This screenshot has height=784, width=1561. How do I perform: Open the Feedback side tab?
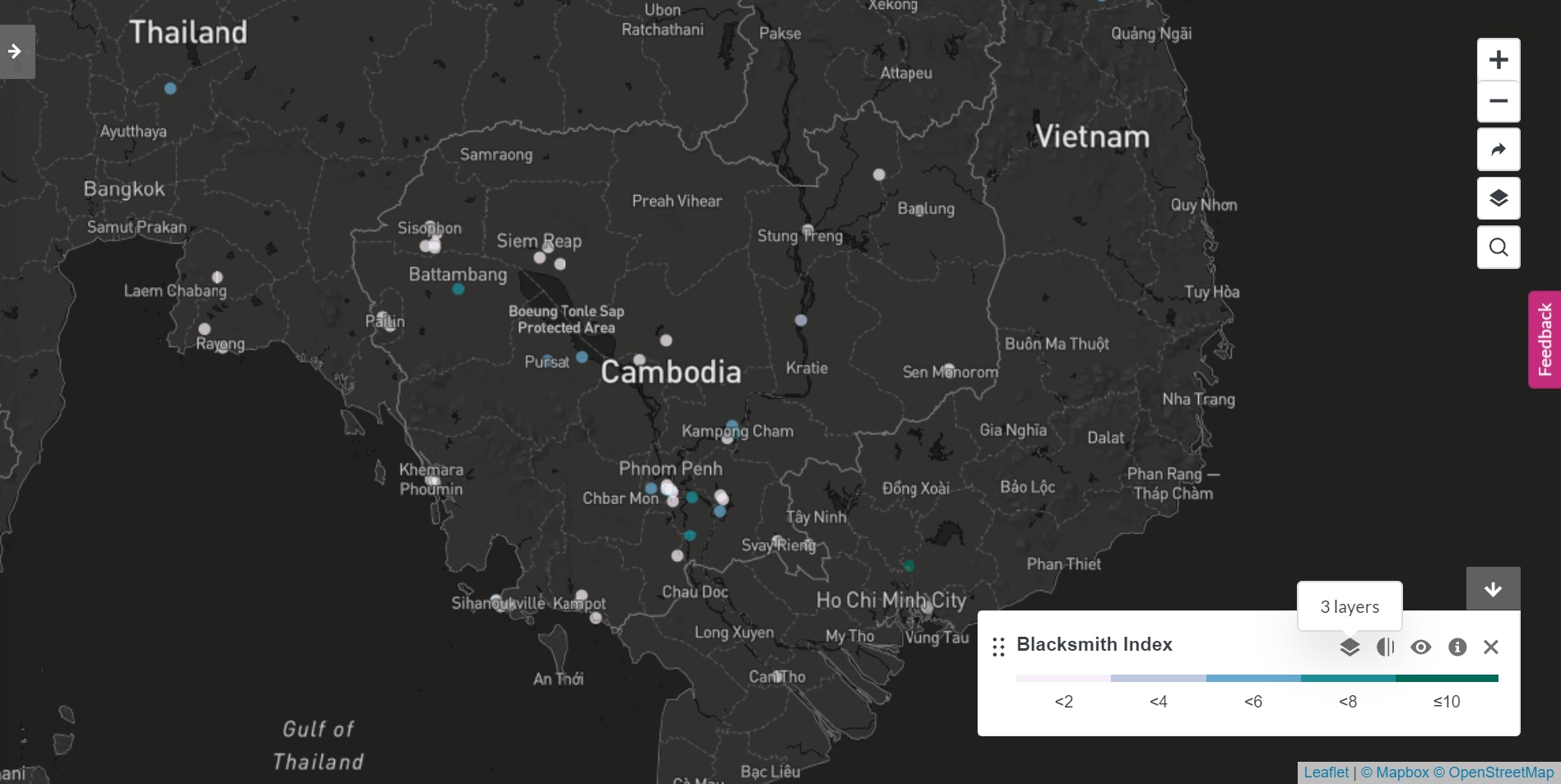[1545, 339]
